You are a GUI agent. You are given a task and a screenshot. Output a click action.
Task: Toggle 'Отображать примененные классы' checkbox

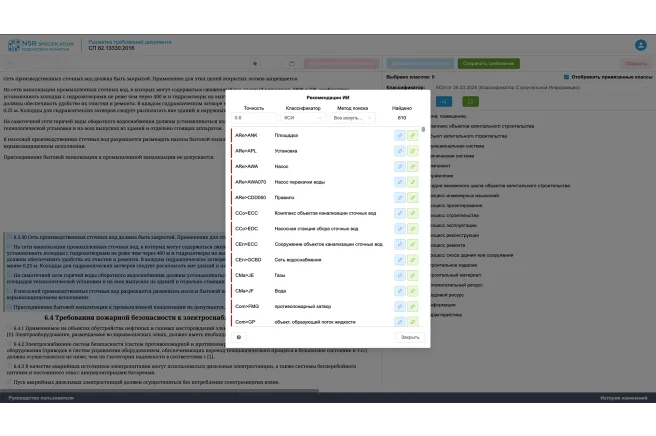(x=566, y=76)
